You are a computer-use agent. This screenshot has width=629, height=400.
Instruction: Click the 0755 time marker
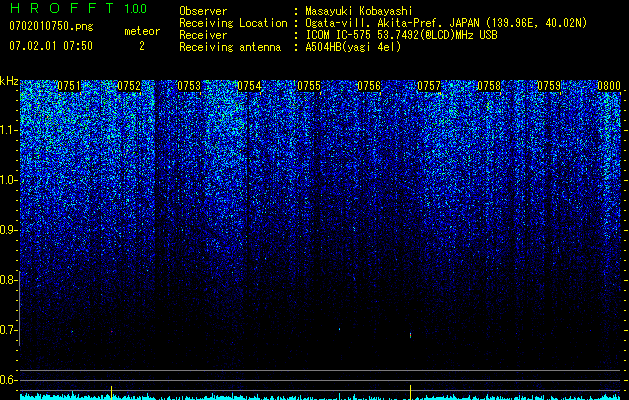pos(309,86)
